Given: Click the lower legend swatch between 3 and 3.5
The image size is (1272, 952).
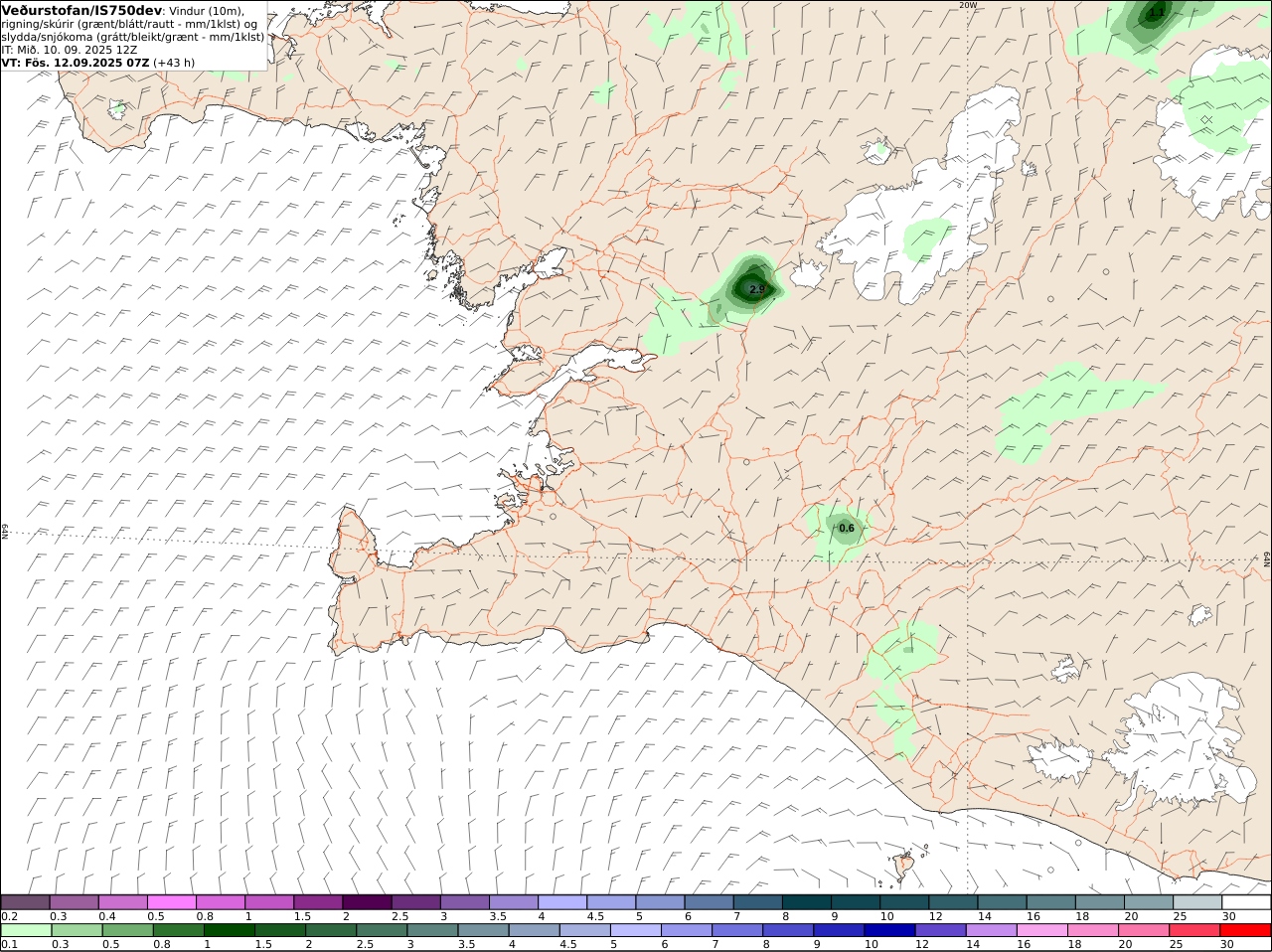Looking at the screenshot, I should pos(432,930).
